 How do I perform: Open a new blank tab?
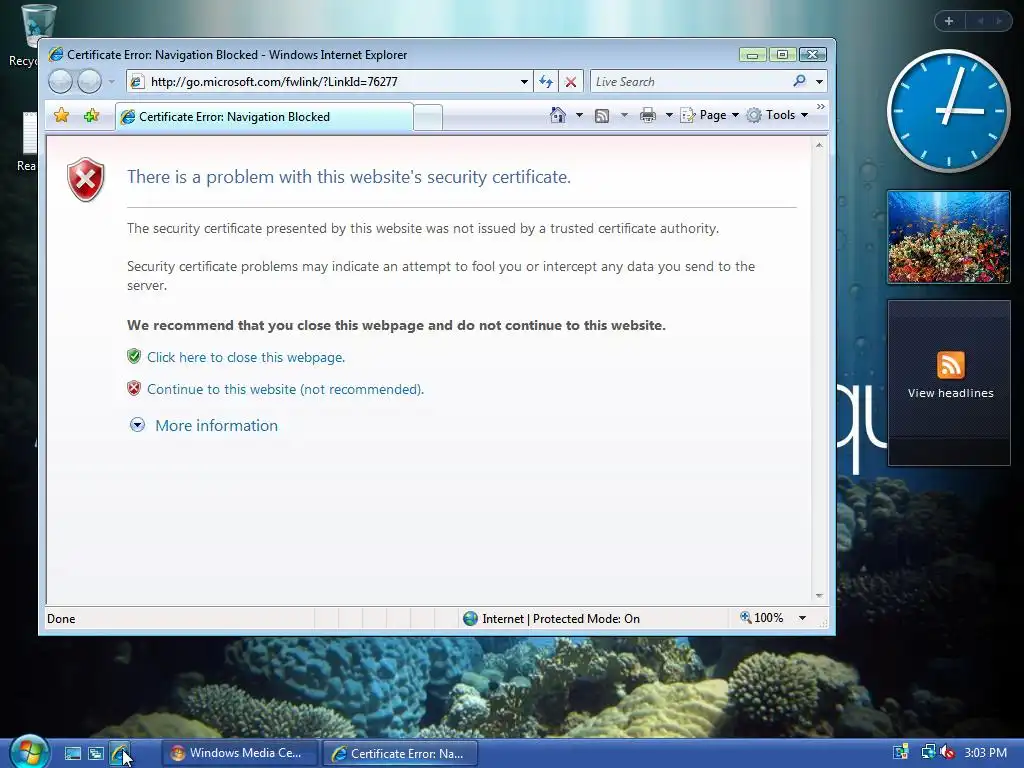(428, 118)
